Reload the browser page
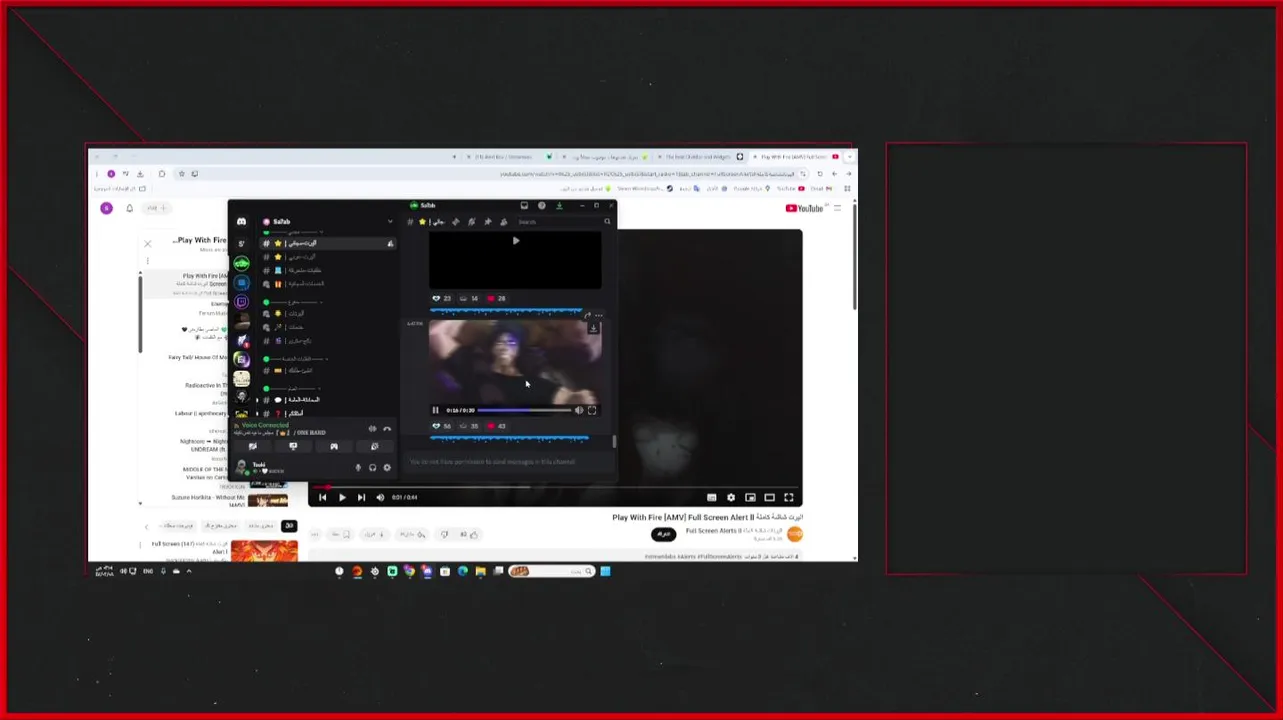The image size is (1283, 720). point(820,174)
